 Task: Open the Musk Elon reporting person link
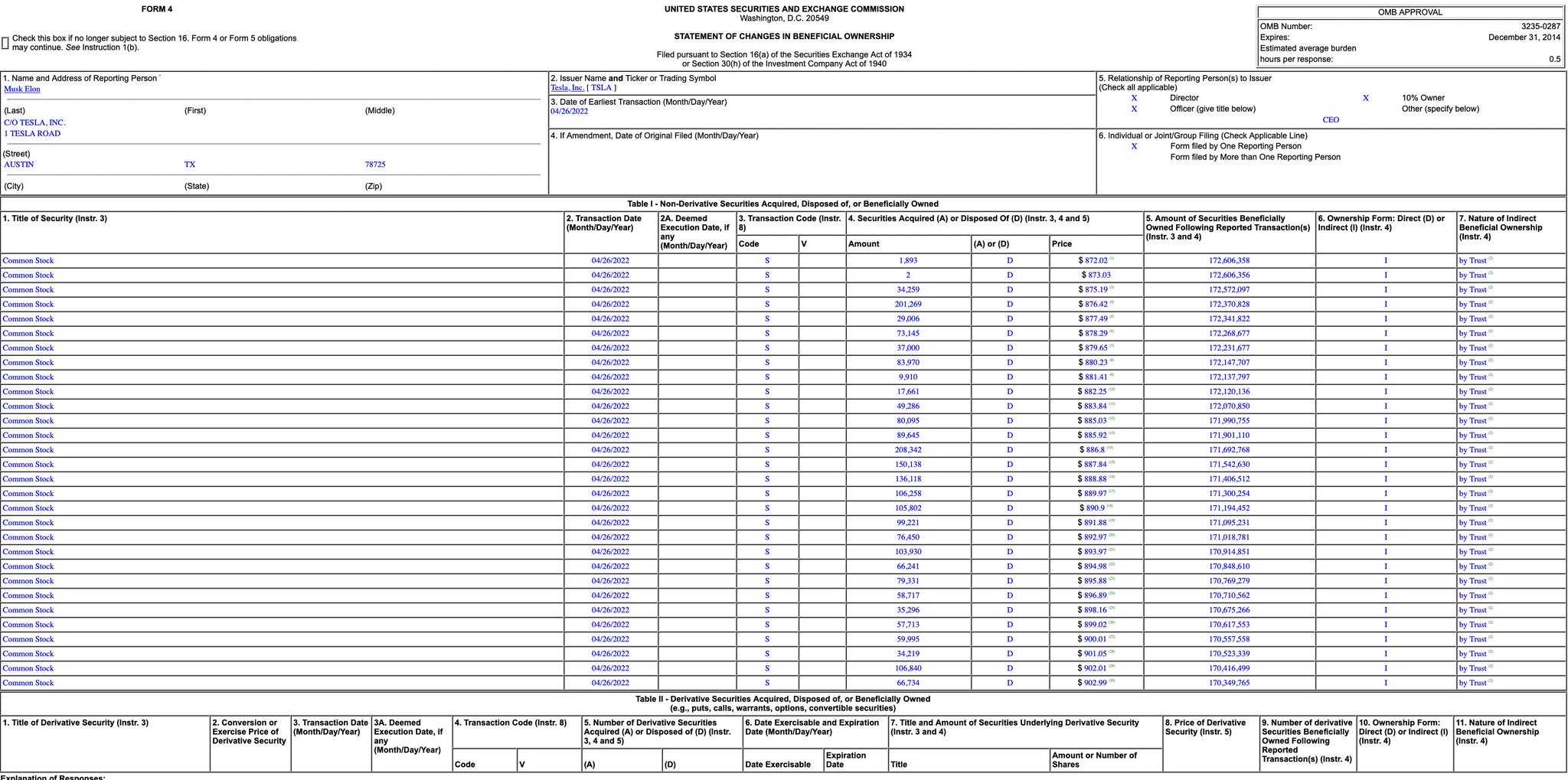22,90
